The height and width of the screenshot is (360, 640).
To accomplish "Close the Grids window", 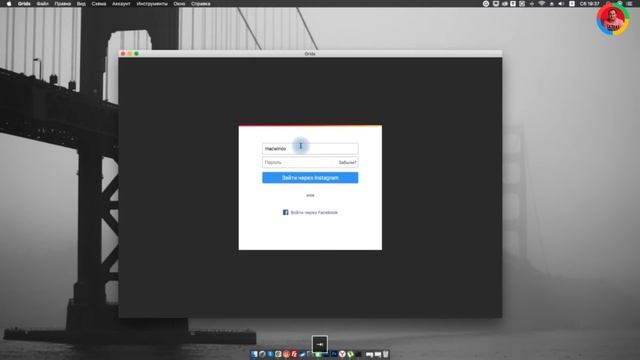I will pos(123,53).
